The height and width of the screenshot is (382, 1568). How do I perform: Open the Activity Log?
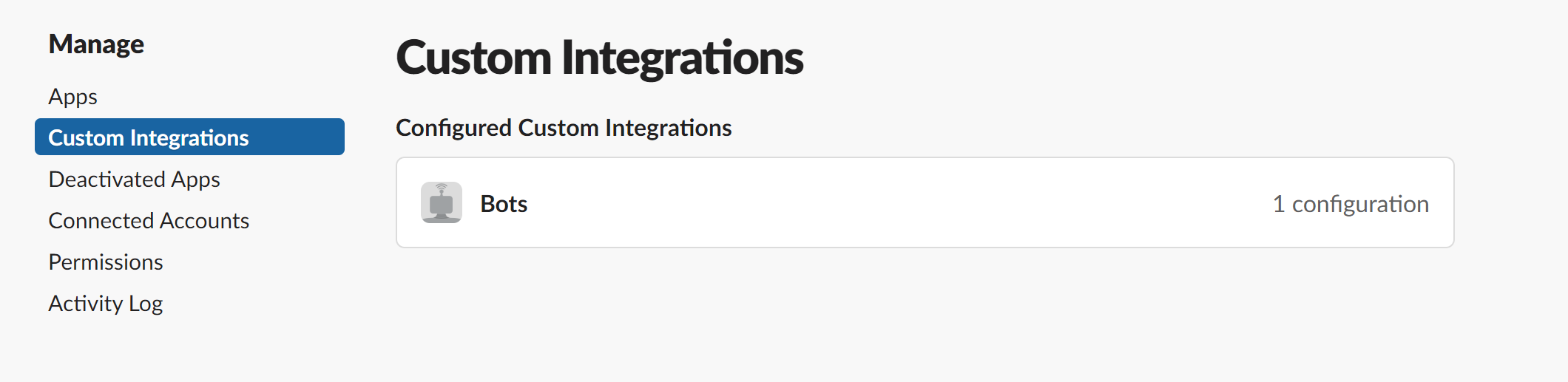pyautogui.click(x=106, y=304)
